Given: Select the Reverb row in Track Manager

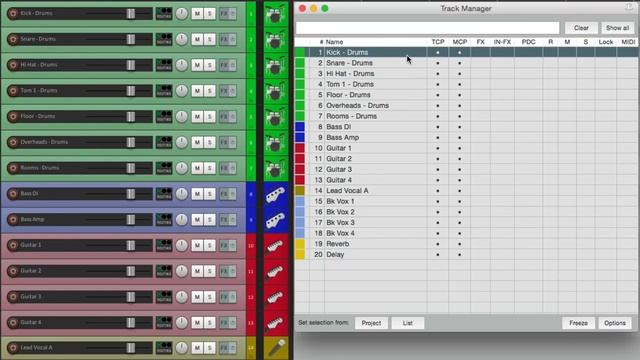Looking at the screenshot, I should [x=467, y=244].
